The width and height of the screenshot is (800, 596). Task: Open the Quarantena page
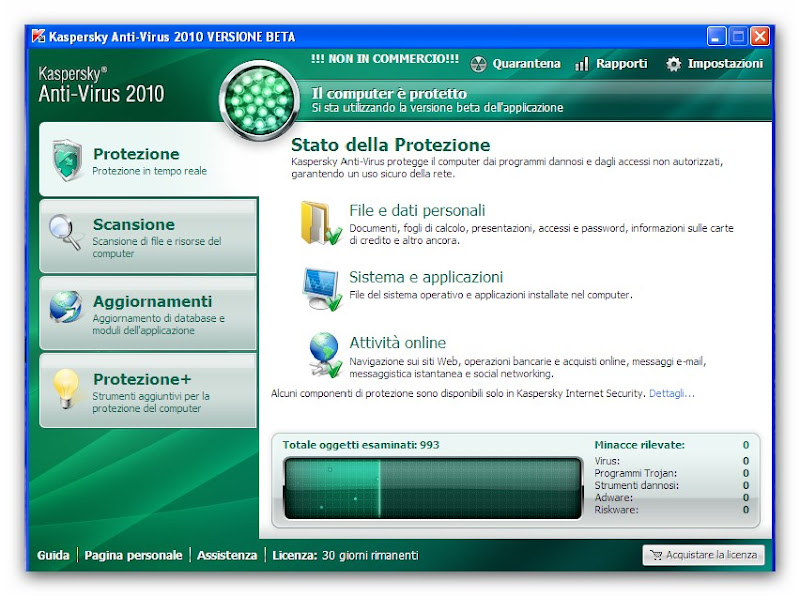click(515, 64)
